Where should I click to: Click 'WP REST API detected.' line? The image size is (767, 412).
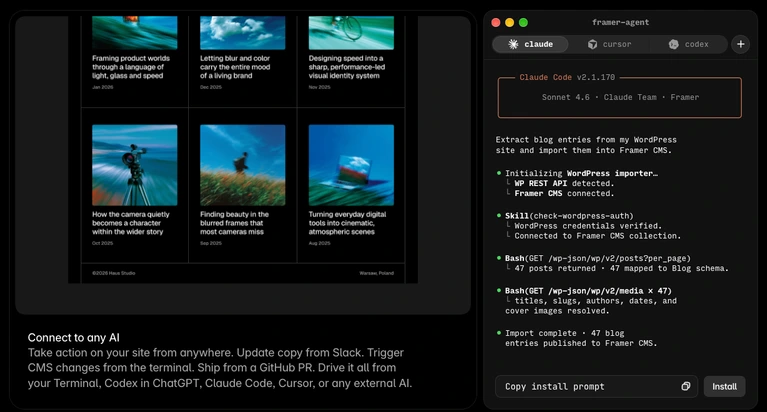click(x=564, y=183)
